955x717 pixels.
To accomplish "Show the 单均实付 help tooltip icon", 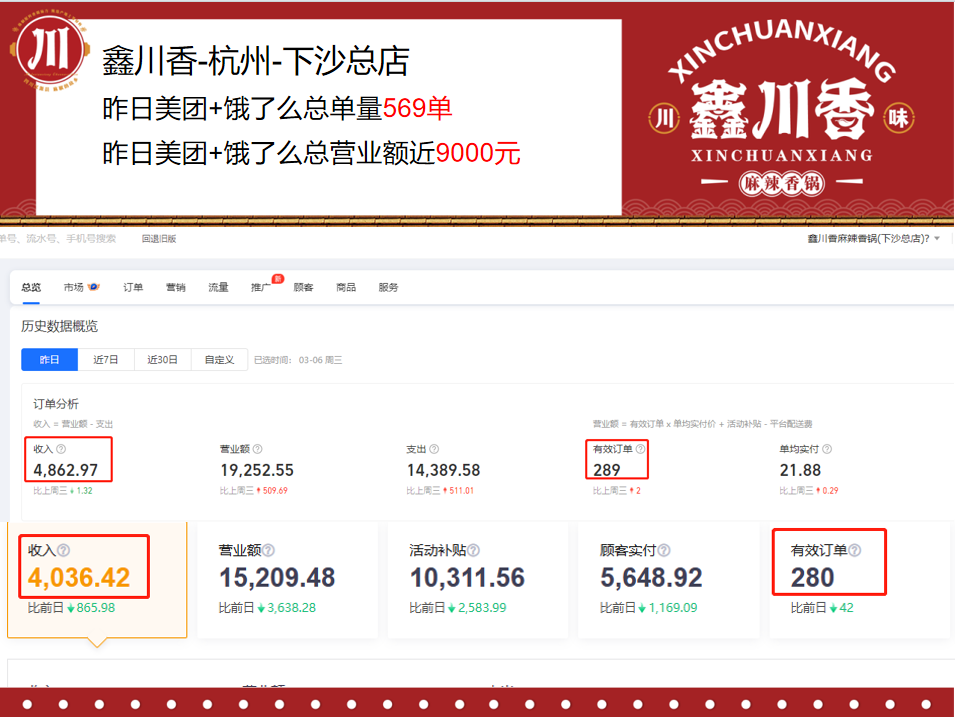I will [x=827, y=449].
